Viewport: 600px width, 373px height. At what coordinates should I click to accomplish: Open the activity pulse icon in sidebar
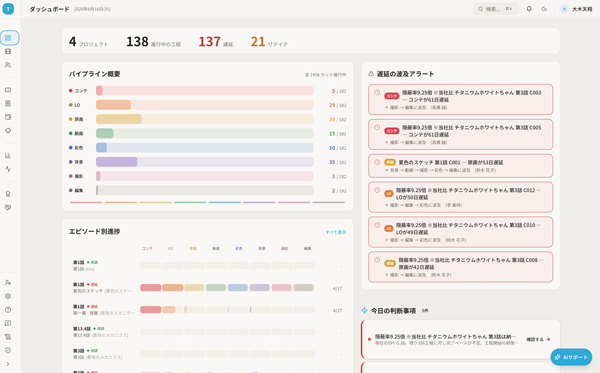click(8, 169)
